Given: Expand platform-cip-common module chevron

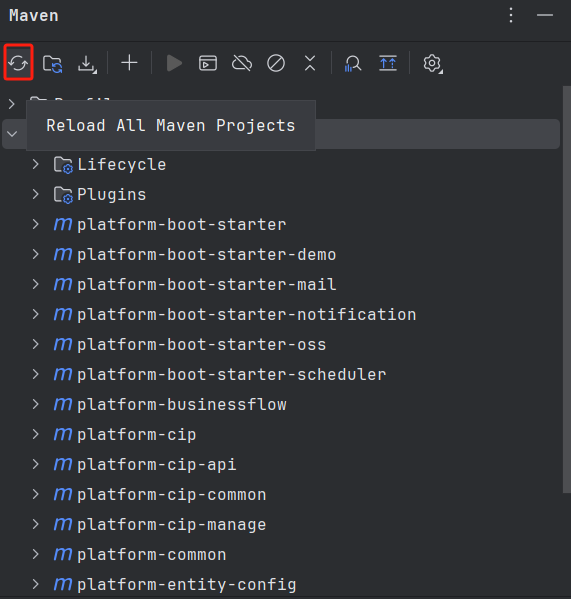Looking at the screenshot, I should click(x=36, y=494).
